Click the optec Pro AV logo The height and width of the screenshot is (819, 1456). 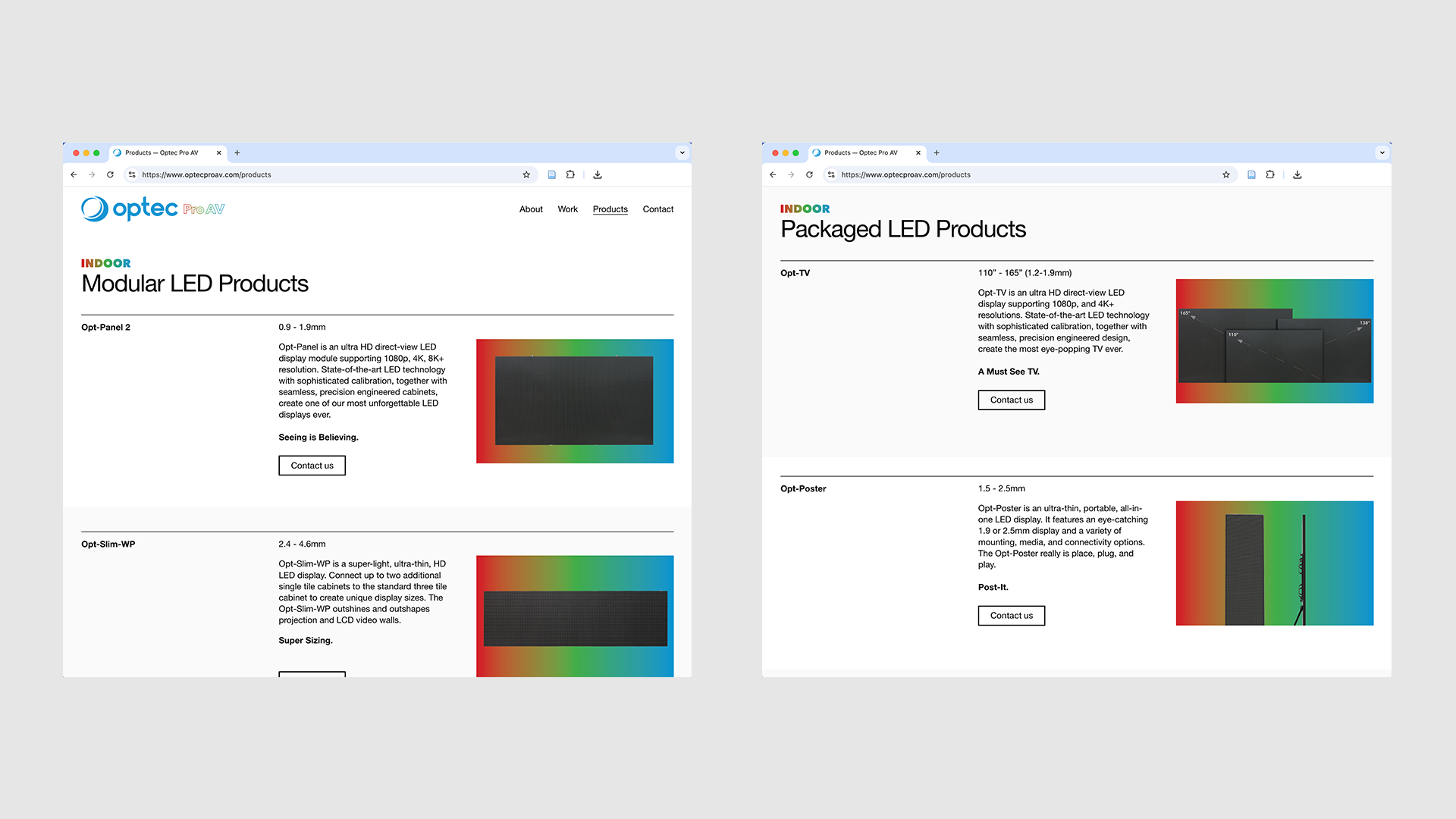[x=153, y=209]
